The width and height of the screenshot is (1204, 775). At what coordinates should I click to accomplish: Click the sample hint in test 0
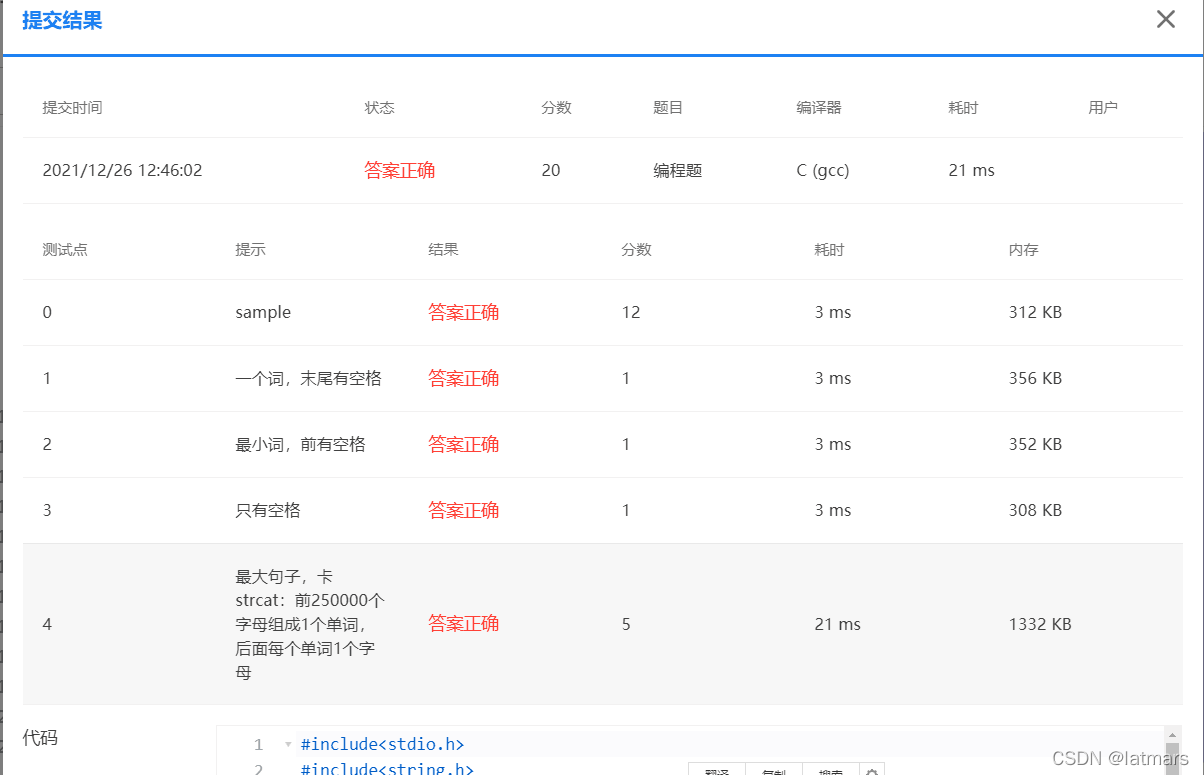tap(263, 312)
